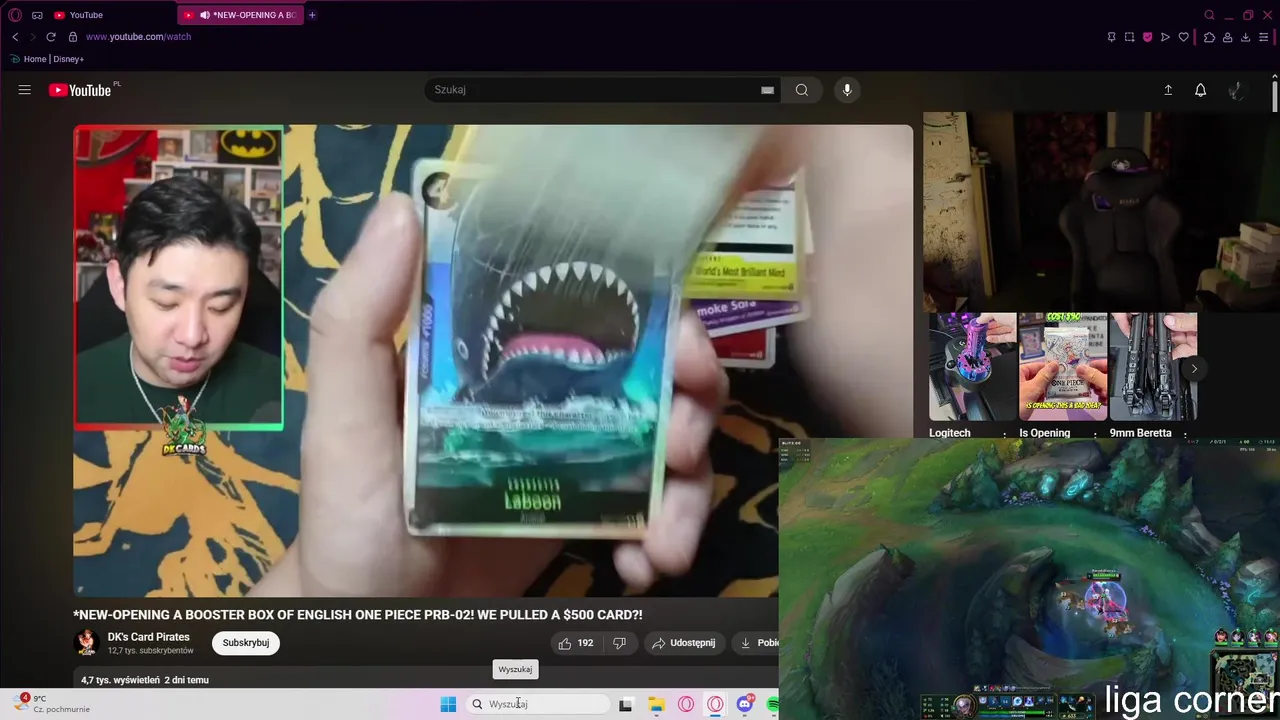Open the 9mm Beretta short thumbnail
This screenshot has height=720, width=1280.
1153,366
